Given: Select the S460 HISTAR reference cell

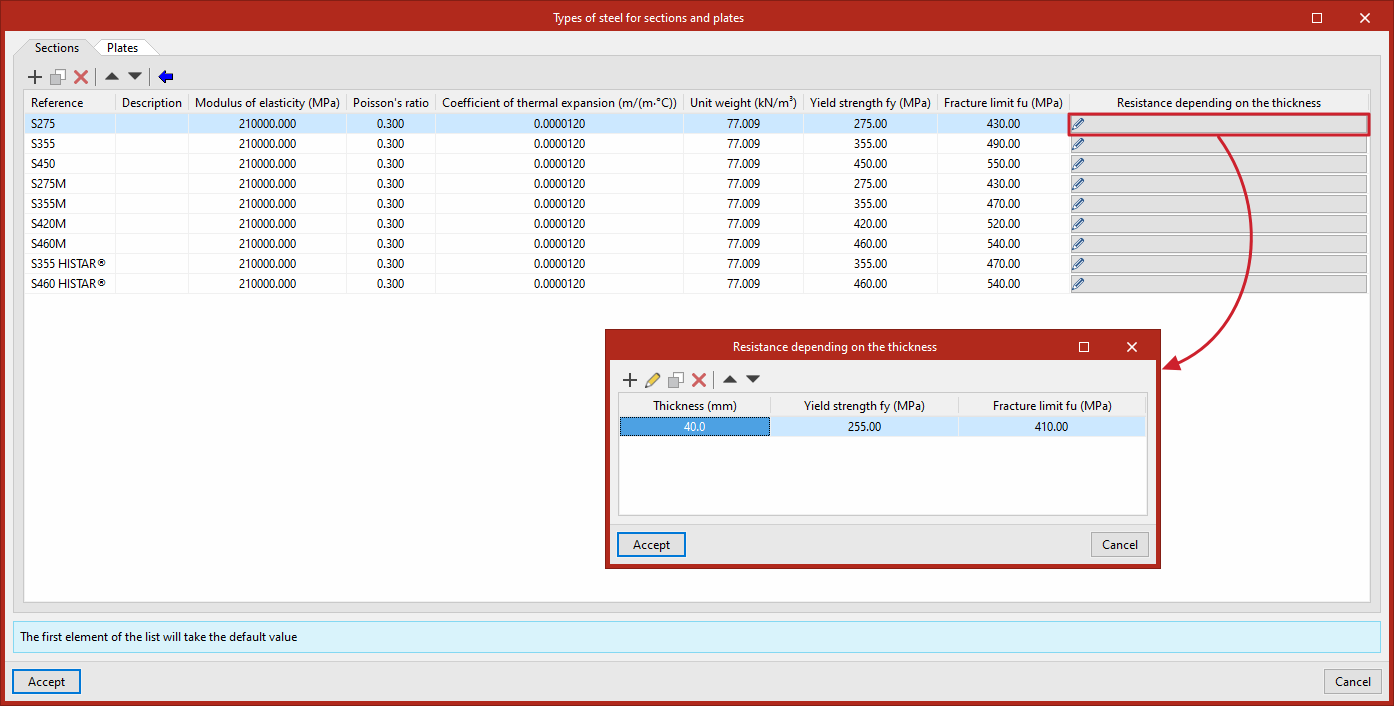Looking at the screenshot, I should click(x=70, y=284).
